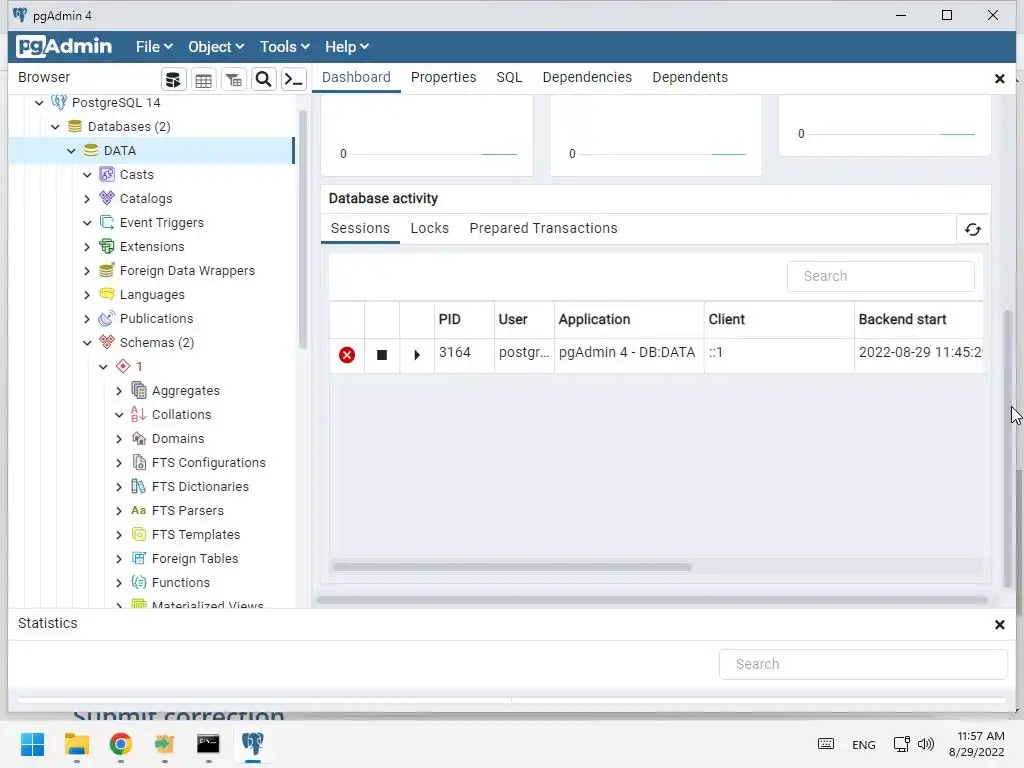This screenshot has width=1024, height=768.
Task: Open the Windows Start menu
Action: click(32, 744)
